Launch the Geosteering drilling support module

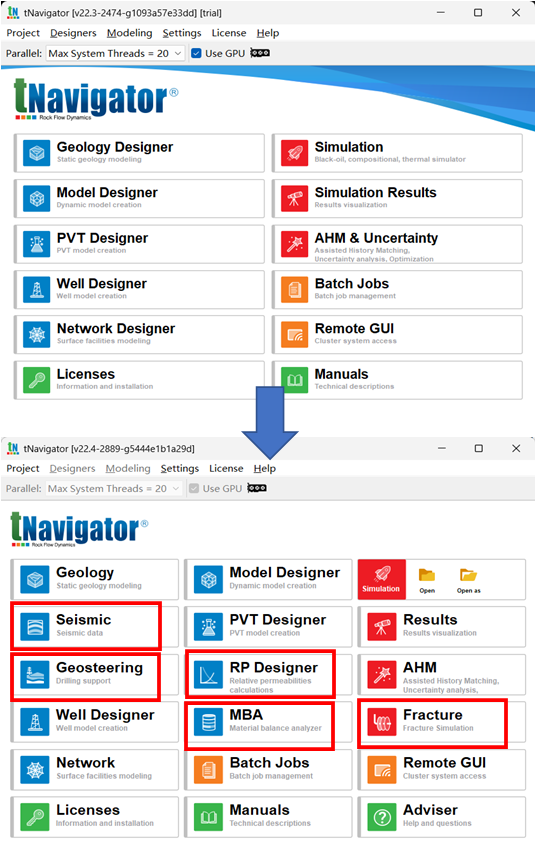(x=95, y=674)
